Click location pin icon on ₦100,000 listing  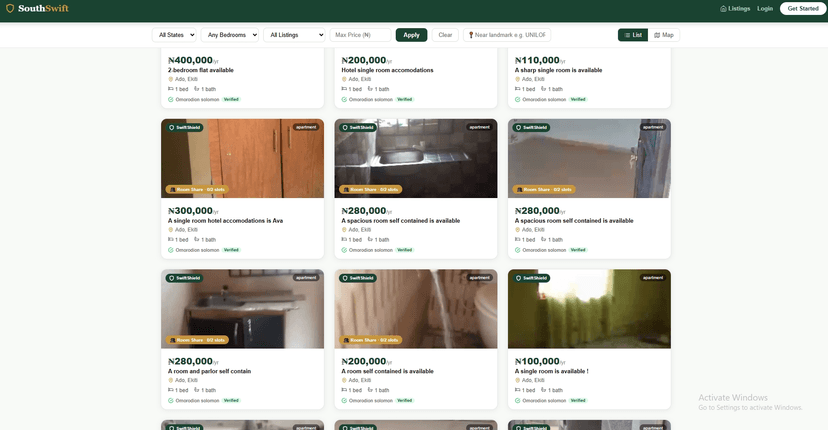click(518, 380)
